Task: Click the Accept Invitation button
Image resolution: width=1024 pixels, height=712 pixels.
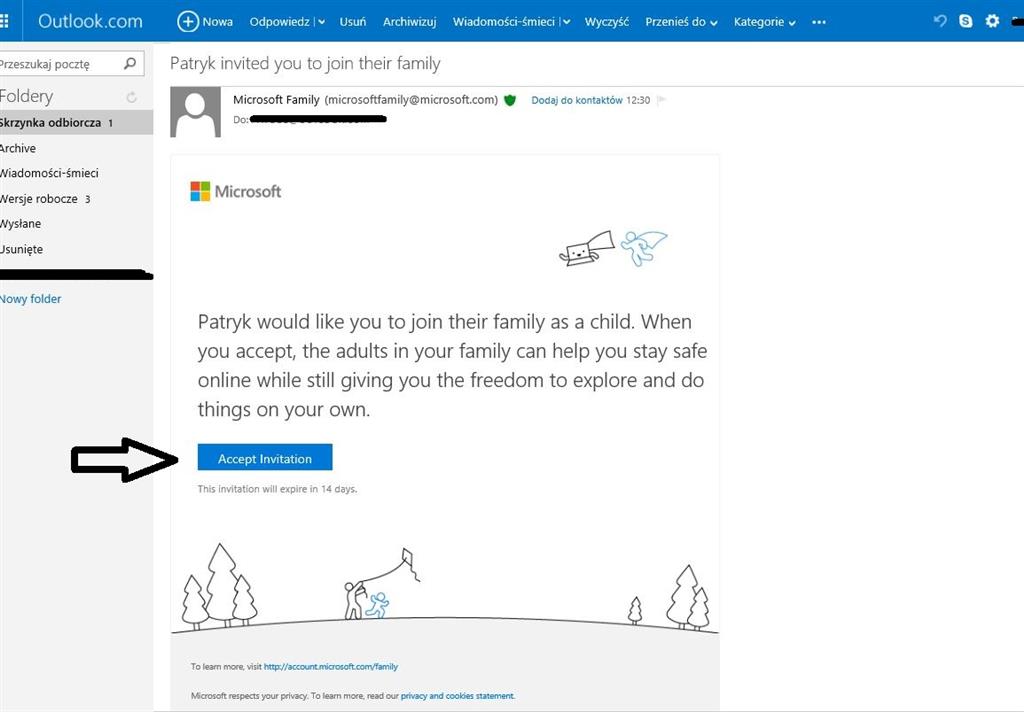Action: pyautogui.click(x=265, y=457)
